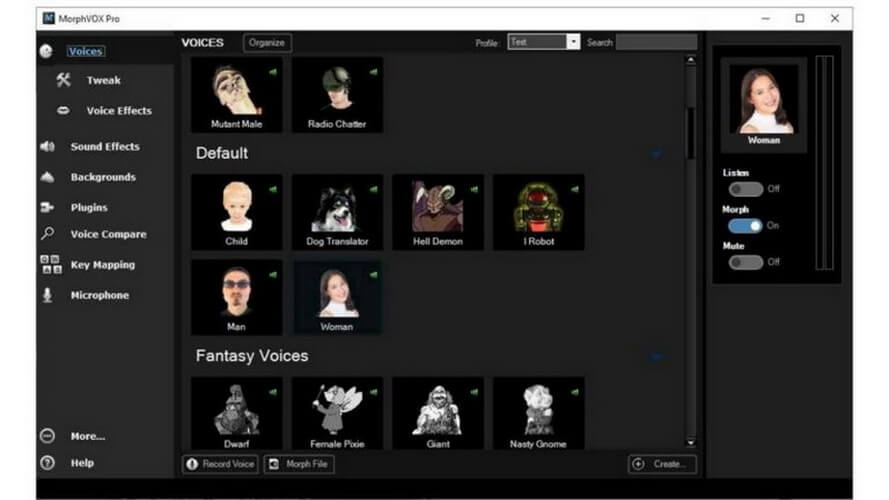Click the Backgrounds sidebar icon
Viewport: 889px width, 500px height.
click(48, 177)
